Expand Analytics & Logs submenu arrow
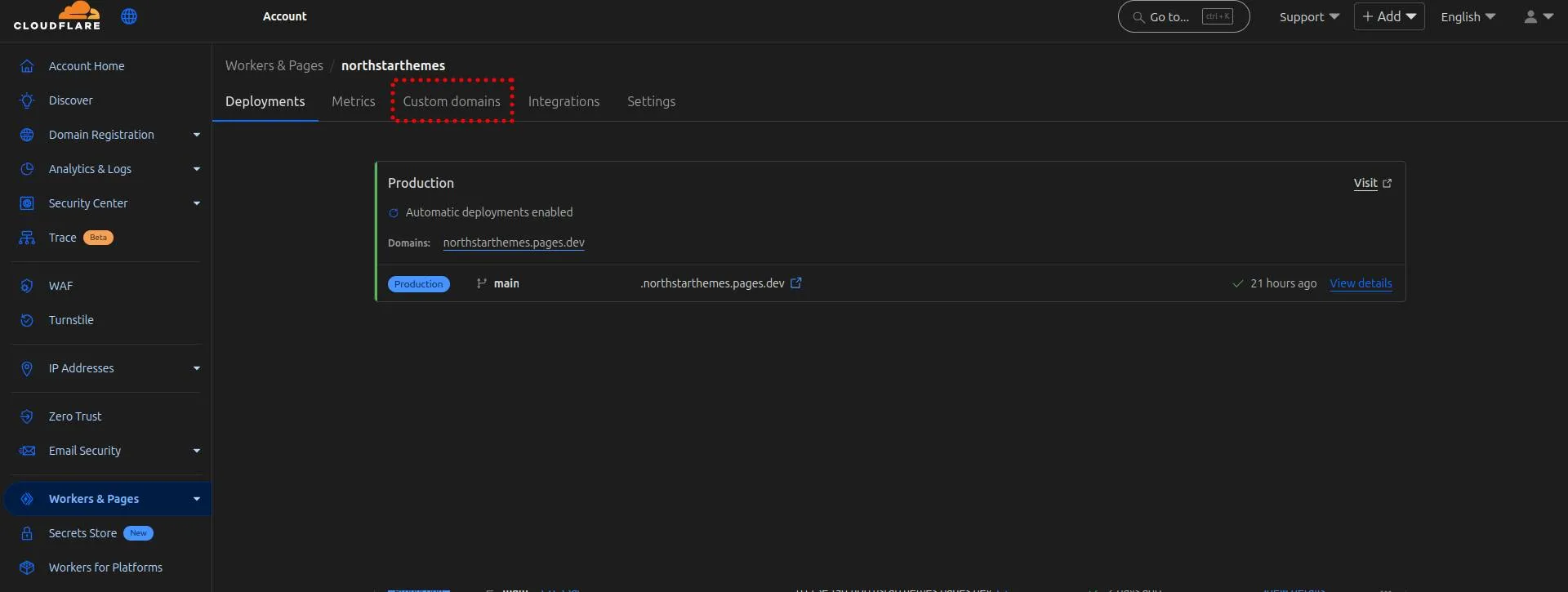Image resolution: width=1568 pixels, height=592 pixels. [197, 169]
